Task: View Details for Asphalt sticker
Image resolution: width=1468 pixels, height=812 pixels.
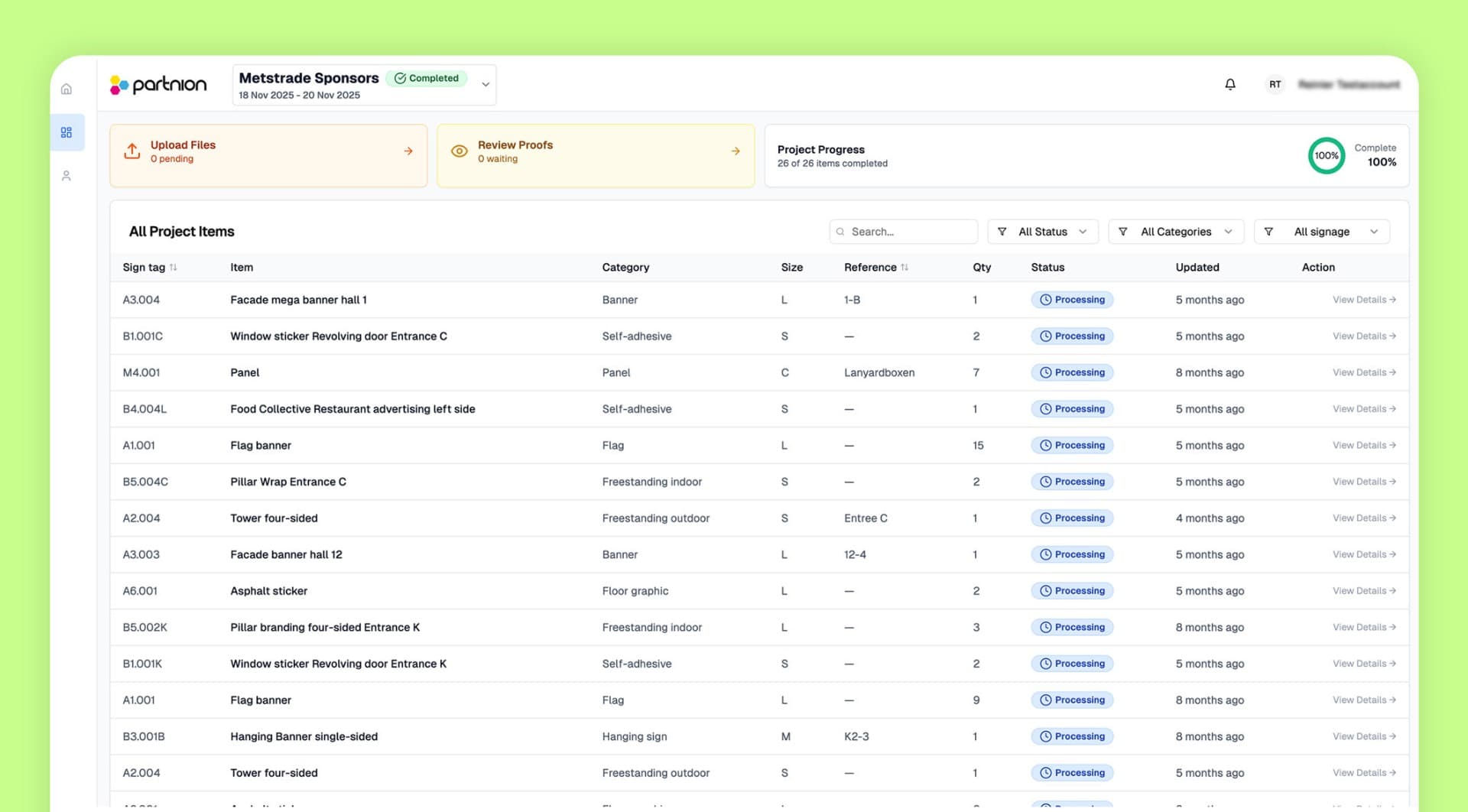Action: coord(1364,591)
